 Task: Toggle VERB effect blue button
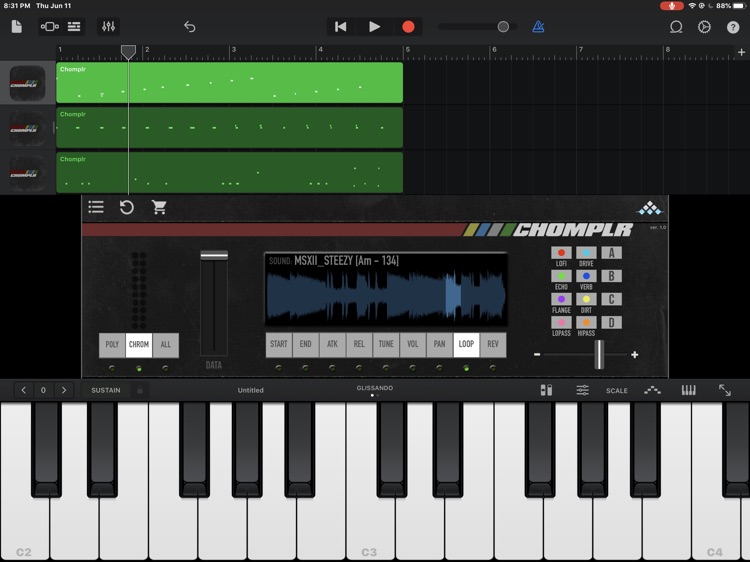(x=586, y=276)
